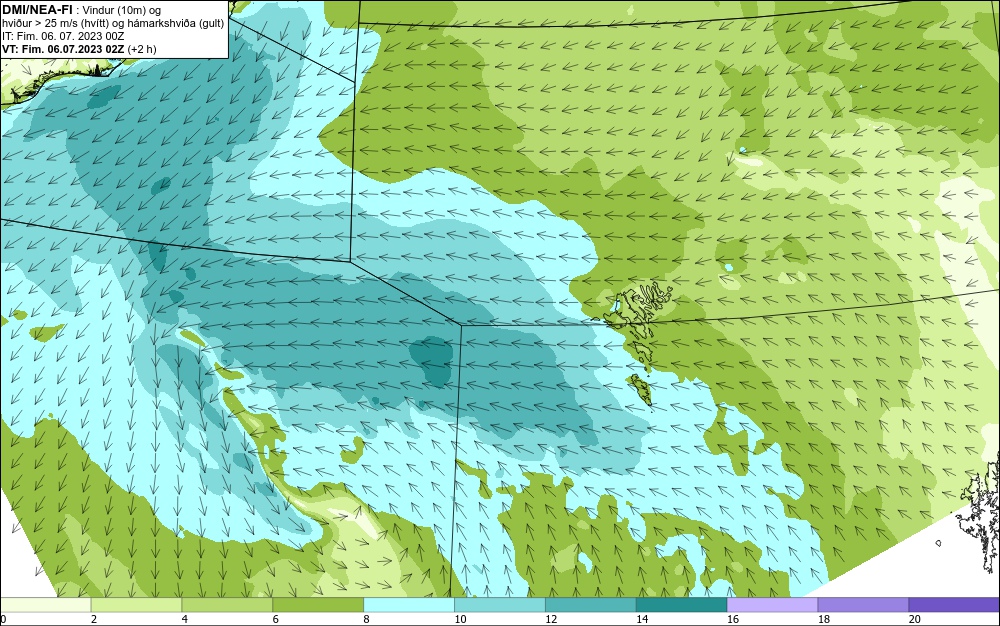The height and width of the screenshot is (626, 1000).
Task: Click the 12–14 m/s teal legend swatch
Action: pyautogui.click(x=591, y=604)
